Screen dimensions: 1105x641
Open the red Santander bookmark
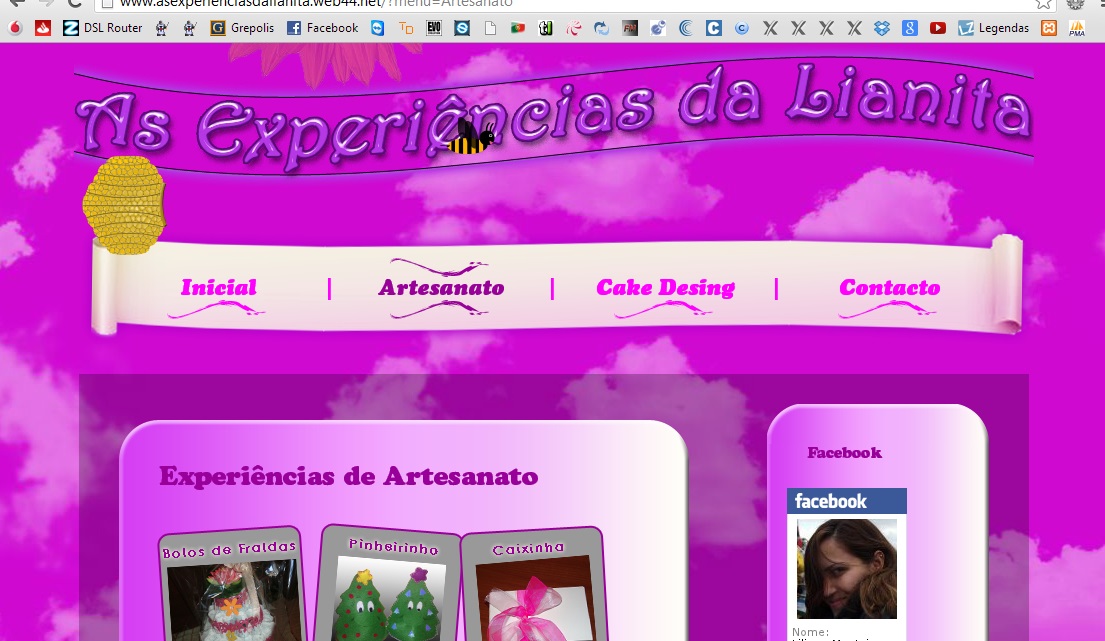[x=43, y=28]
